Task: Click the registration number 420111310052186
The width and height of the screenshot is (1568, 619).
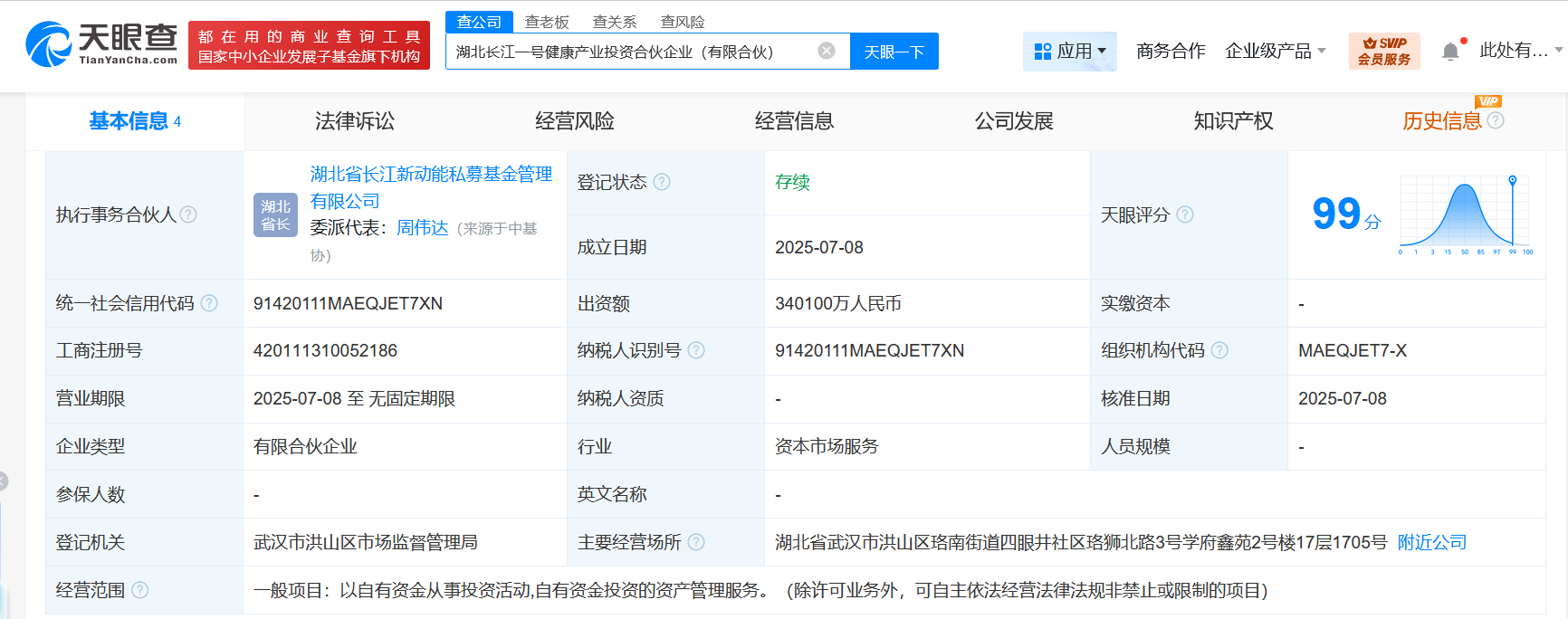Action: click(325, 350)
